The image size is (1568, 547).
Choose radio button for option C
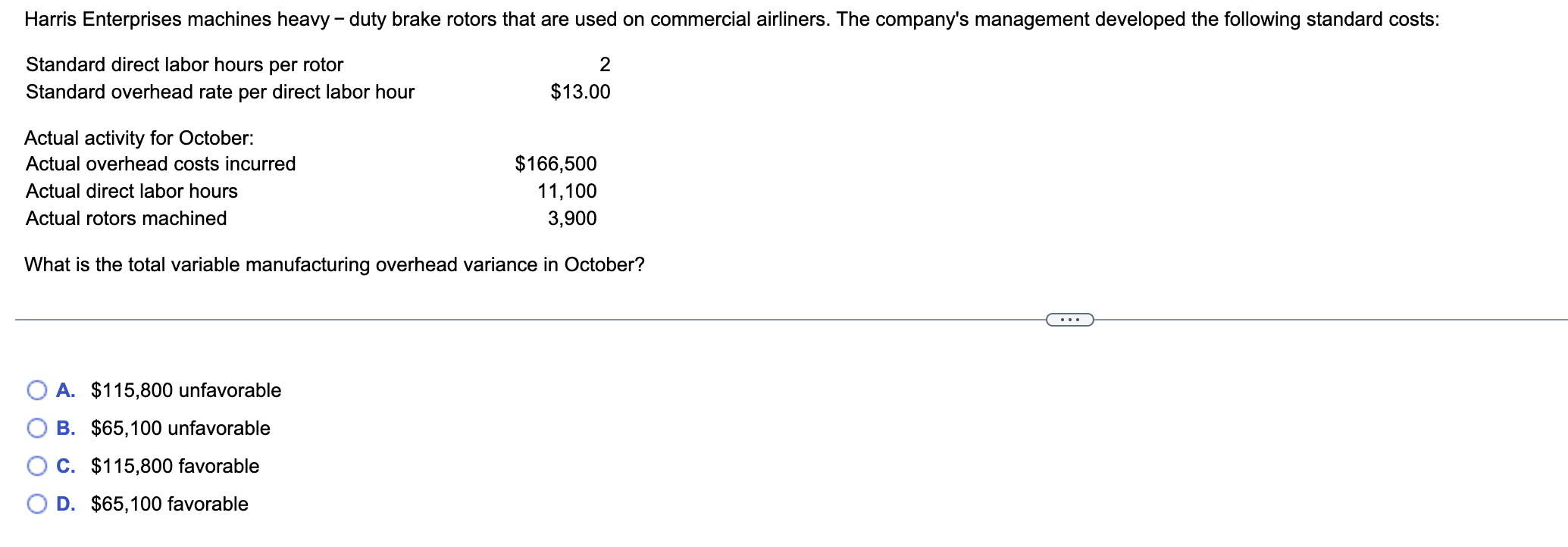(x=37, y=467)
